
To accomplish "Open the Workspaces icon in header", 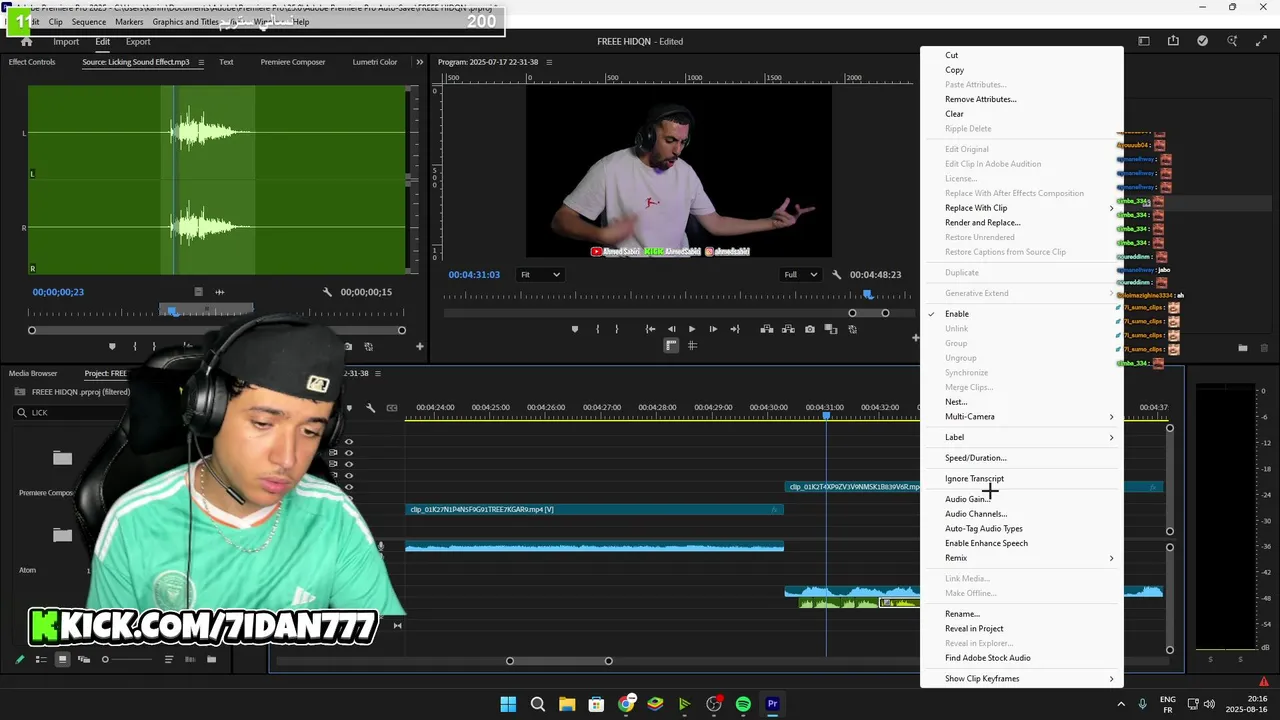I will point(1144,41).
